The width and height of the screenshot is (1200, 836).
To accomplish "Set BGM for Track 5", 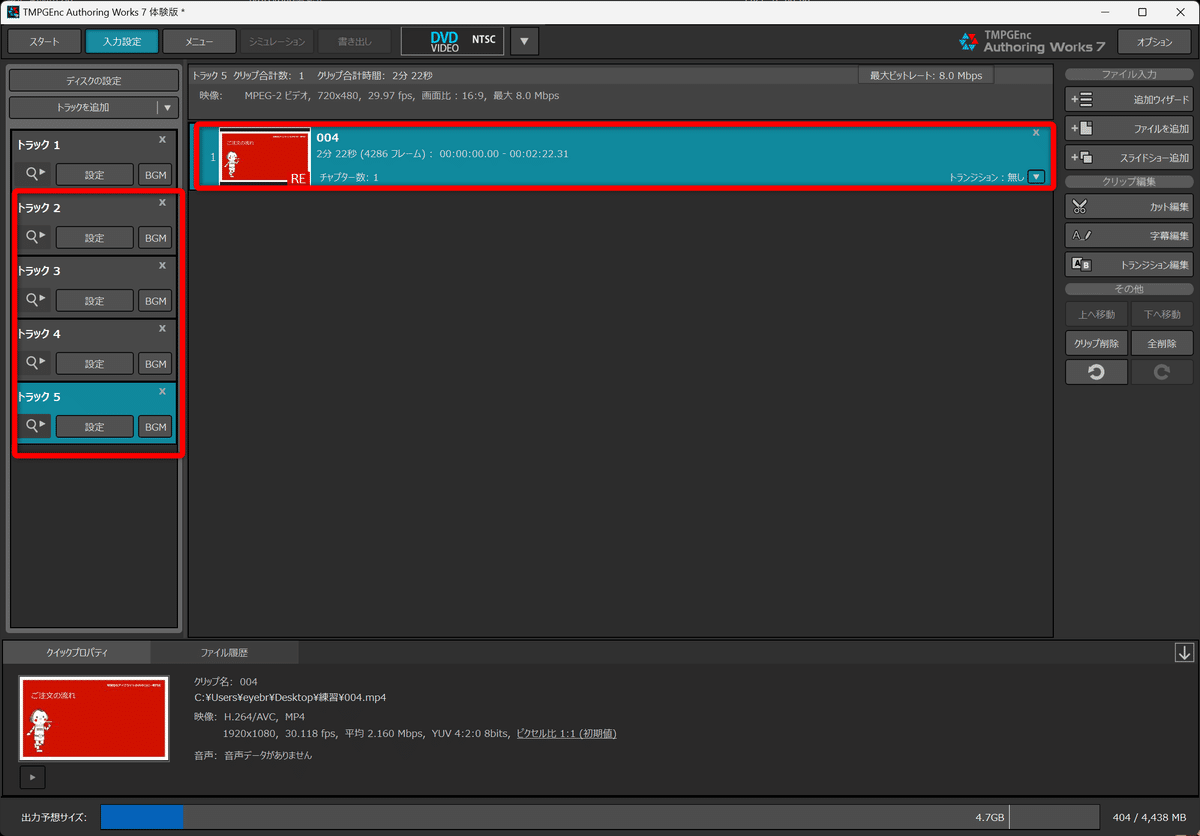I will (x=155, y=427).
